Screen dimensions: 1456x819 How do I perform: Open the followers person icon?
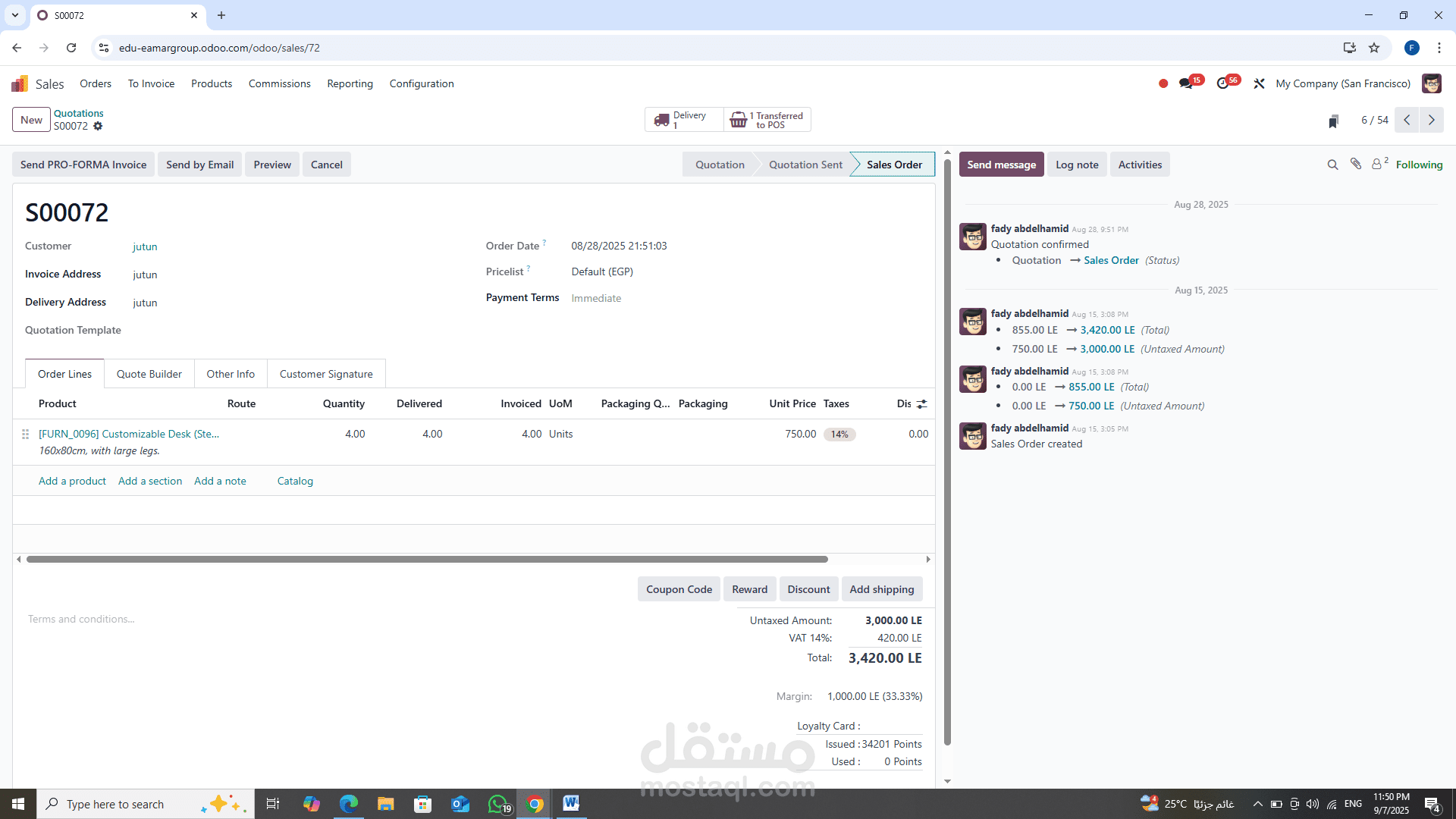click(x=1376, y=165)
